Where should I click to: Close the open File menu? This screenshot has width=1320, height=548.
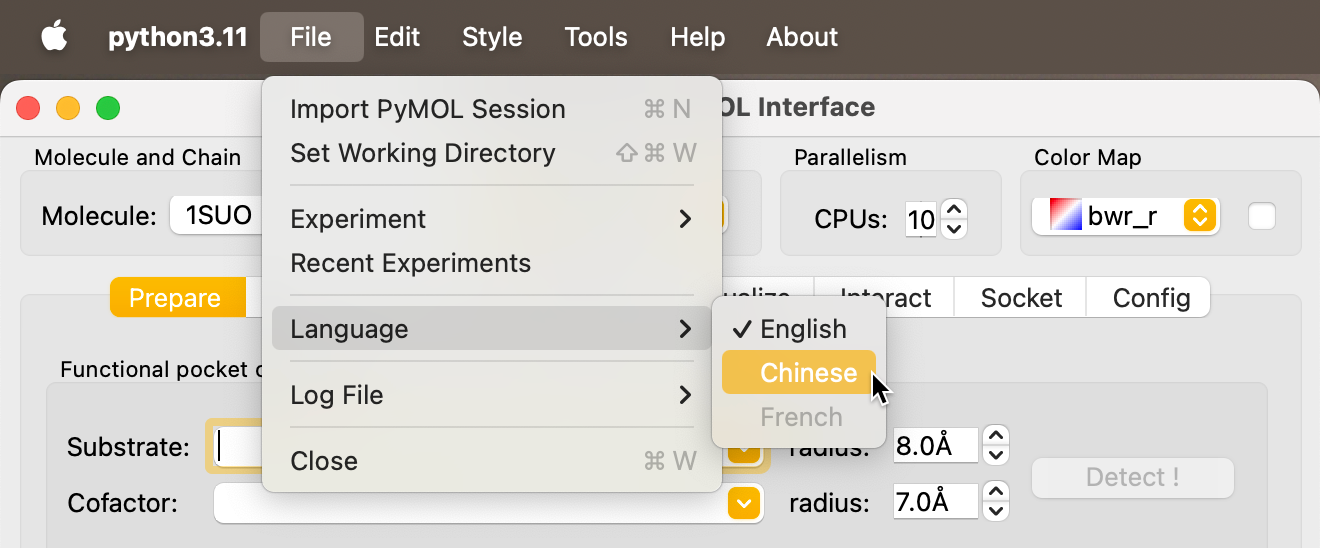tap(311, 37)
